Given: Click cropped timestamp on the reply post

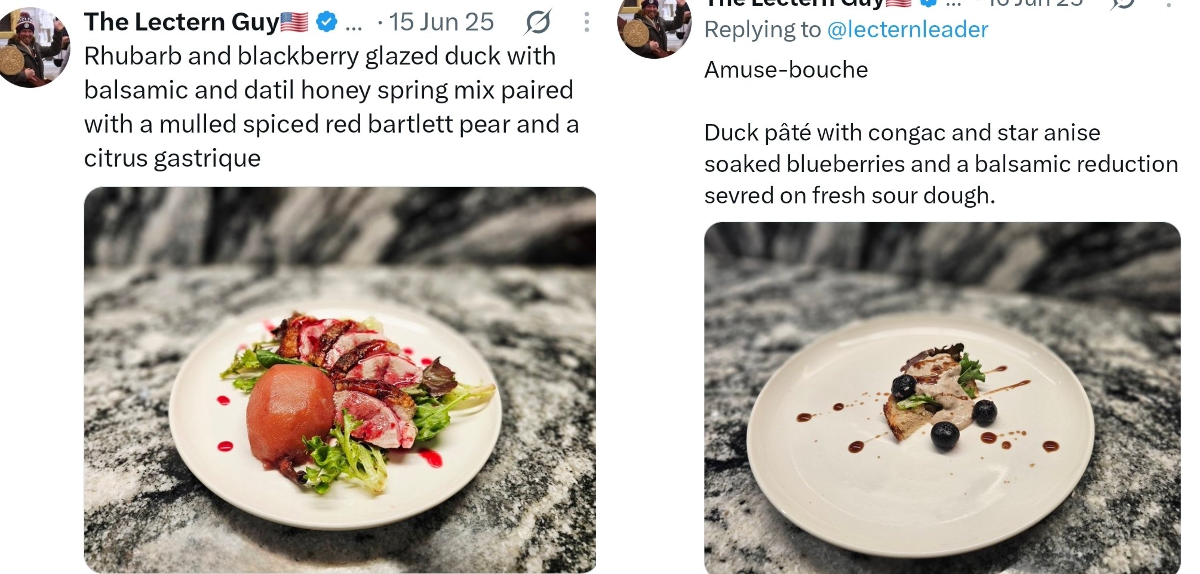Looking at the screenshot, I should point(1035,3).
